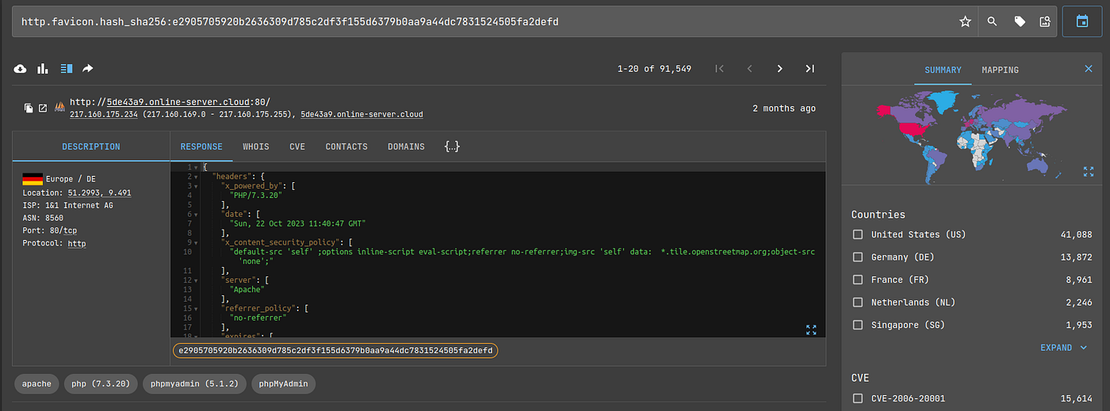
Task: Collapse the server array fold arrow at line 12
Action: (x=196, y=280)
